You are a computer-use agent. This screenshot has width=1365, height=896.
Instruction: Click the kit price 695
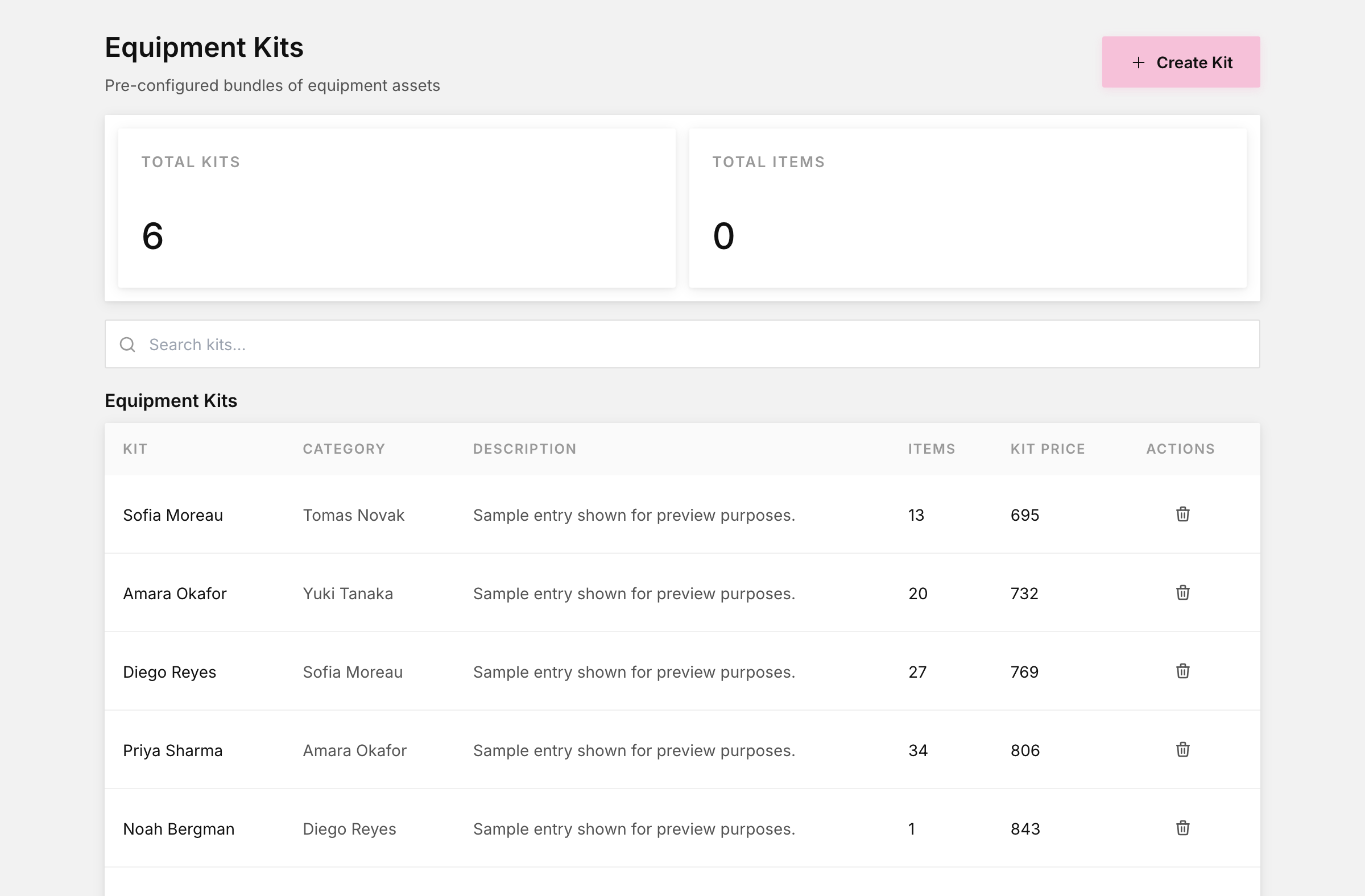point(1025,515)
